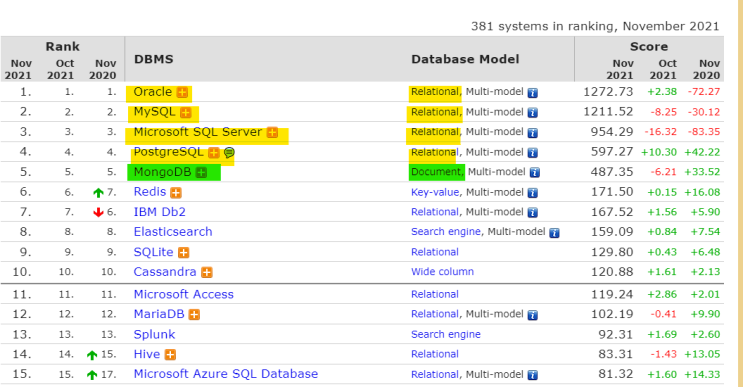Open the info icon in Oracle's database model cell
Viewport: 743px width, 387px height.
click(x=533, y=93)
